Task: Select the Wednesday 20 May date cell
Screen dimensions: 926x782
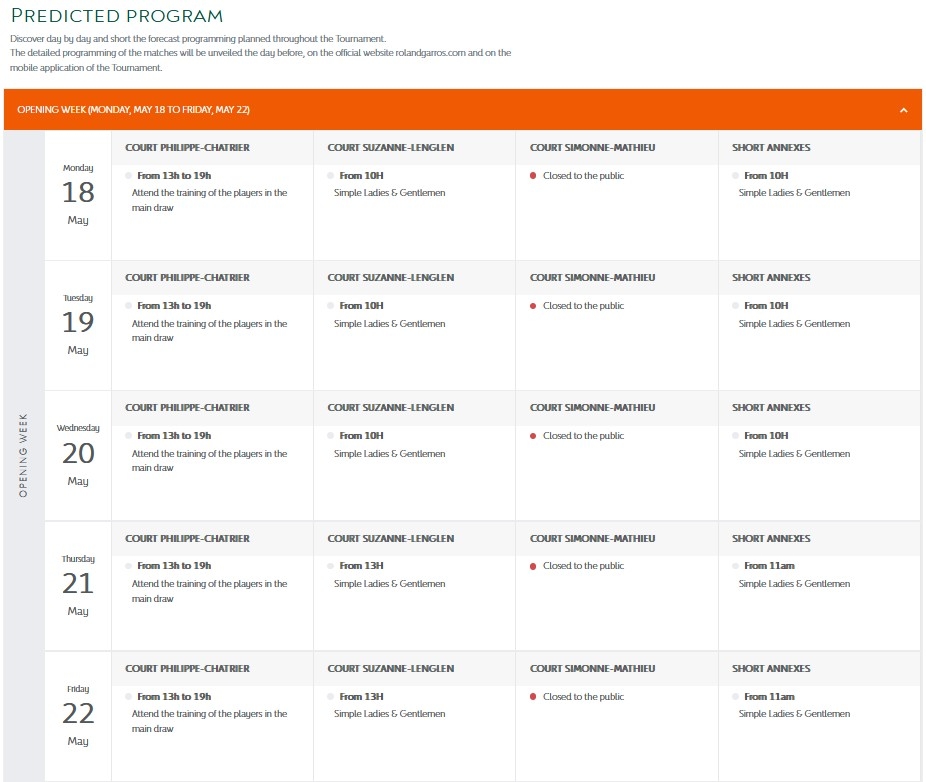Action: [78, 454]
